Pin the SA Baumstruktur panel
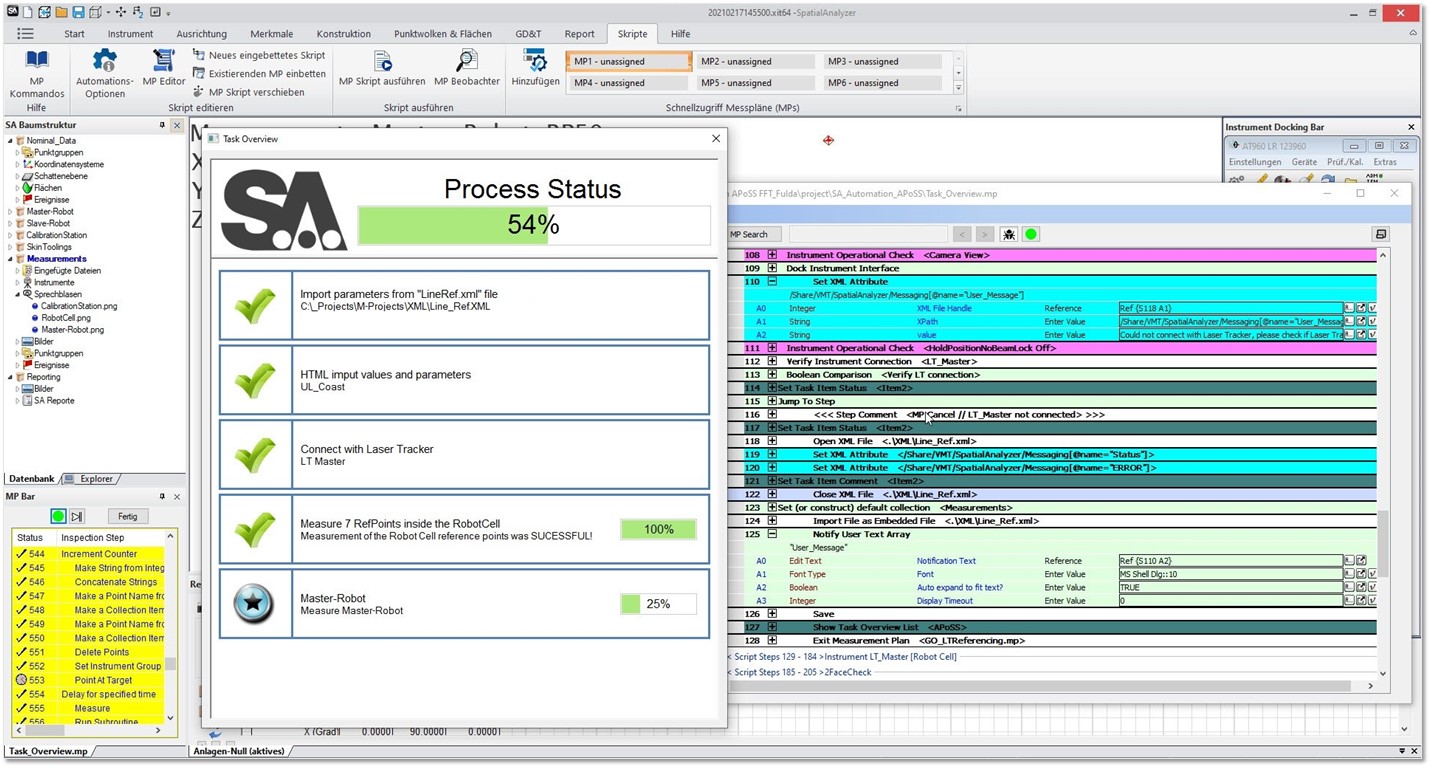The height and width of the screenshot is (768, 1431). pos(162,125)
